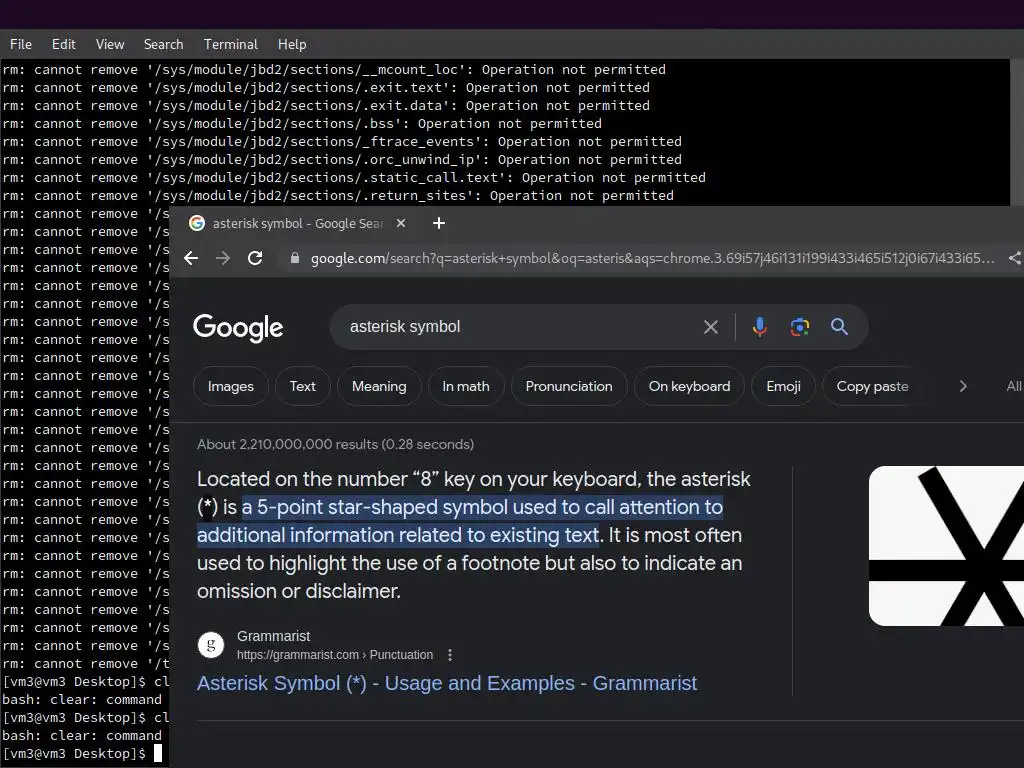Select the On keyboard filter chip

pyautogui.click(x=689, y=387)
